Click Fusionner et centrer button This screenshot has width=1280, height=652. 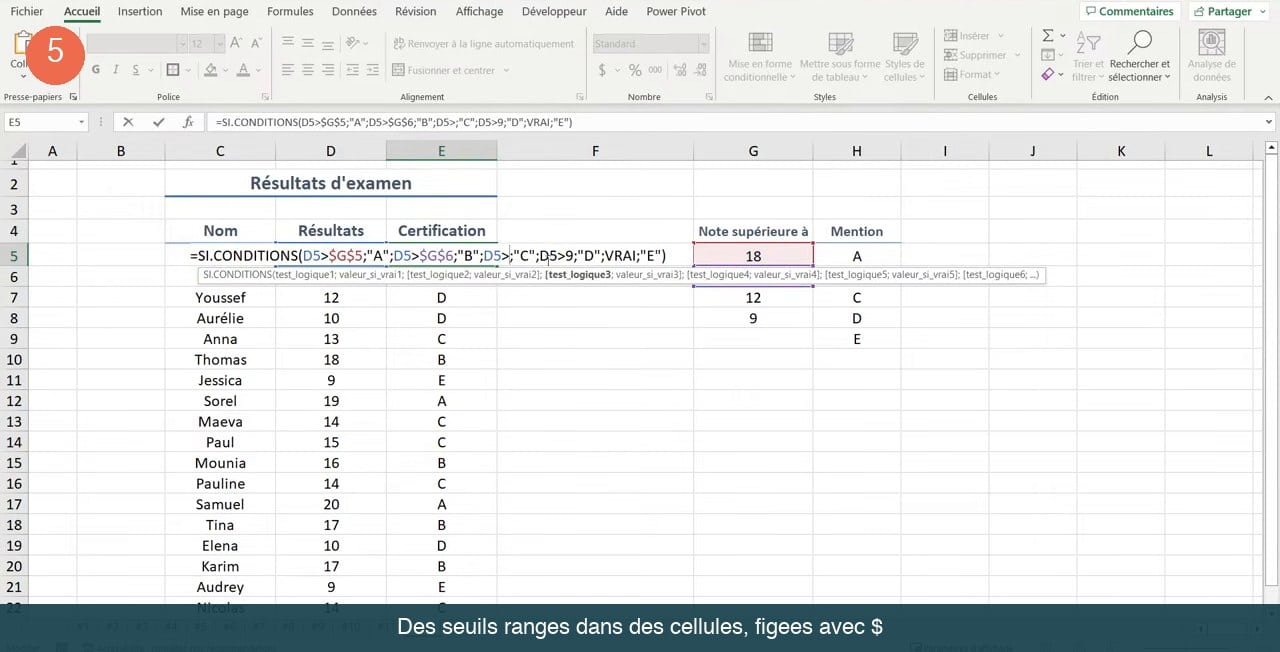[x=444, y=70]
